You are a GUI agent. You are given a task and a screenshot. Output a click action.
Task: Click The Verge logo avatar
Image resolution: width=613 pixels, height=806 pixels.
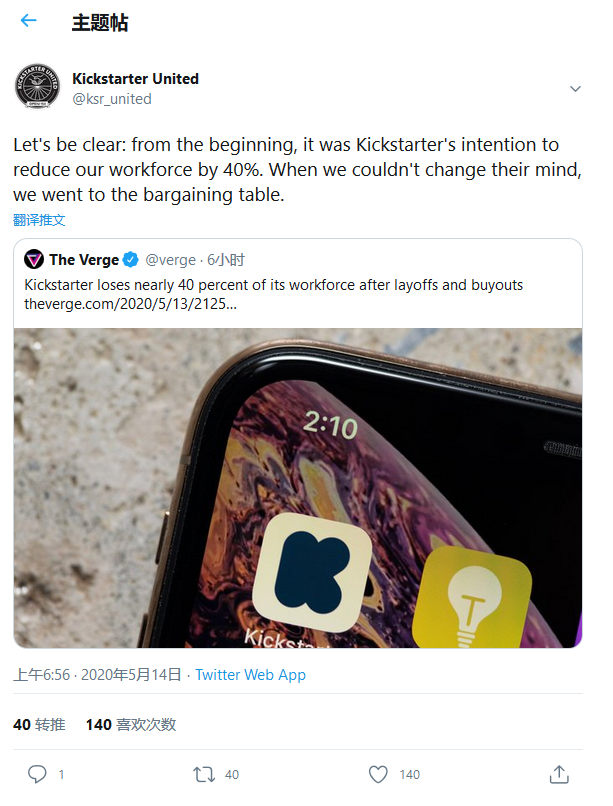34,260
